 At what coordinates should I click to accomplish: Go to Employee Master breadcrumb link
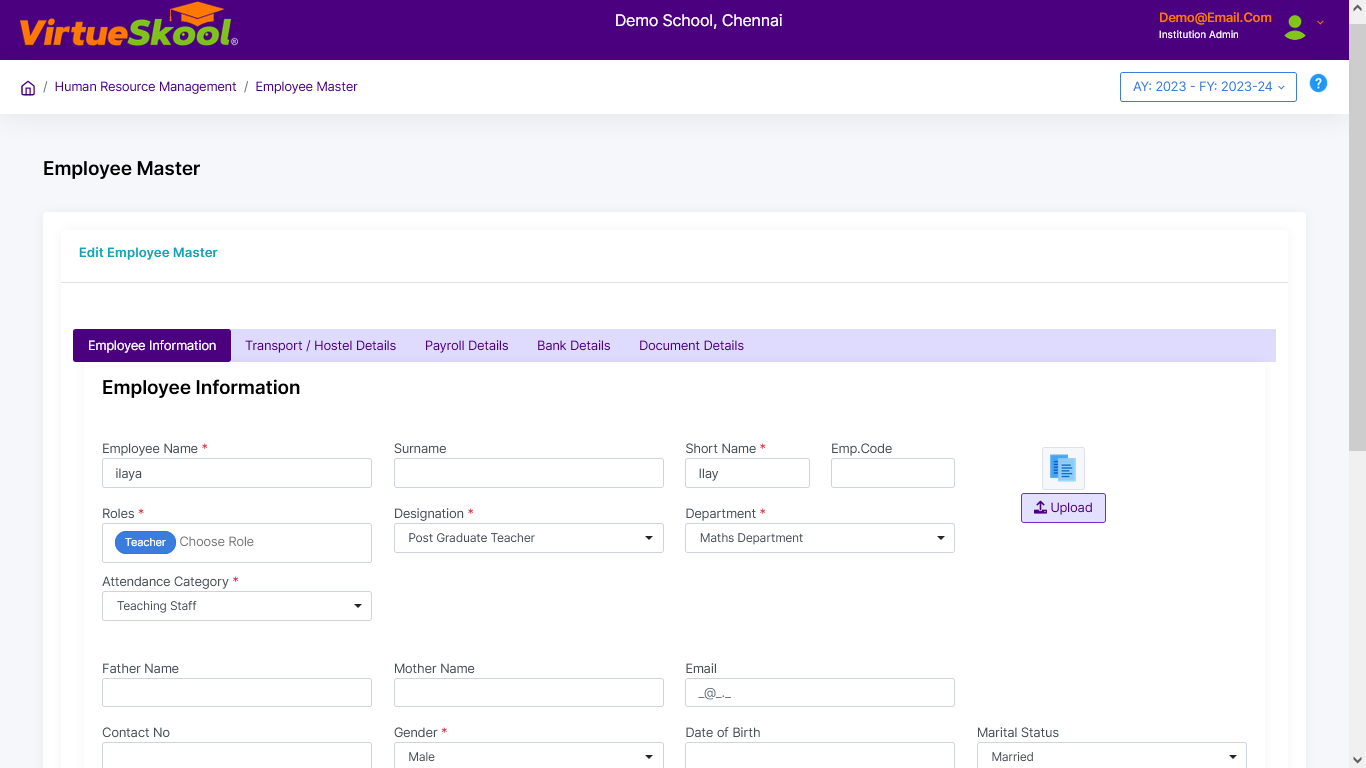coord(306,87)
